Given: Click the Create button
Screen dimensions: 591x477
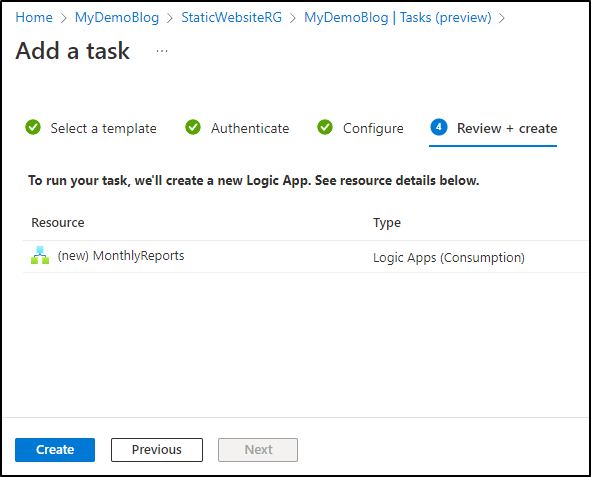Looking at the screenshot, I should point(55,449).
